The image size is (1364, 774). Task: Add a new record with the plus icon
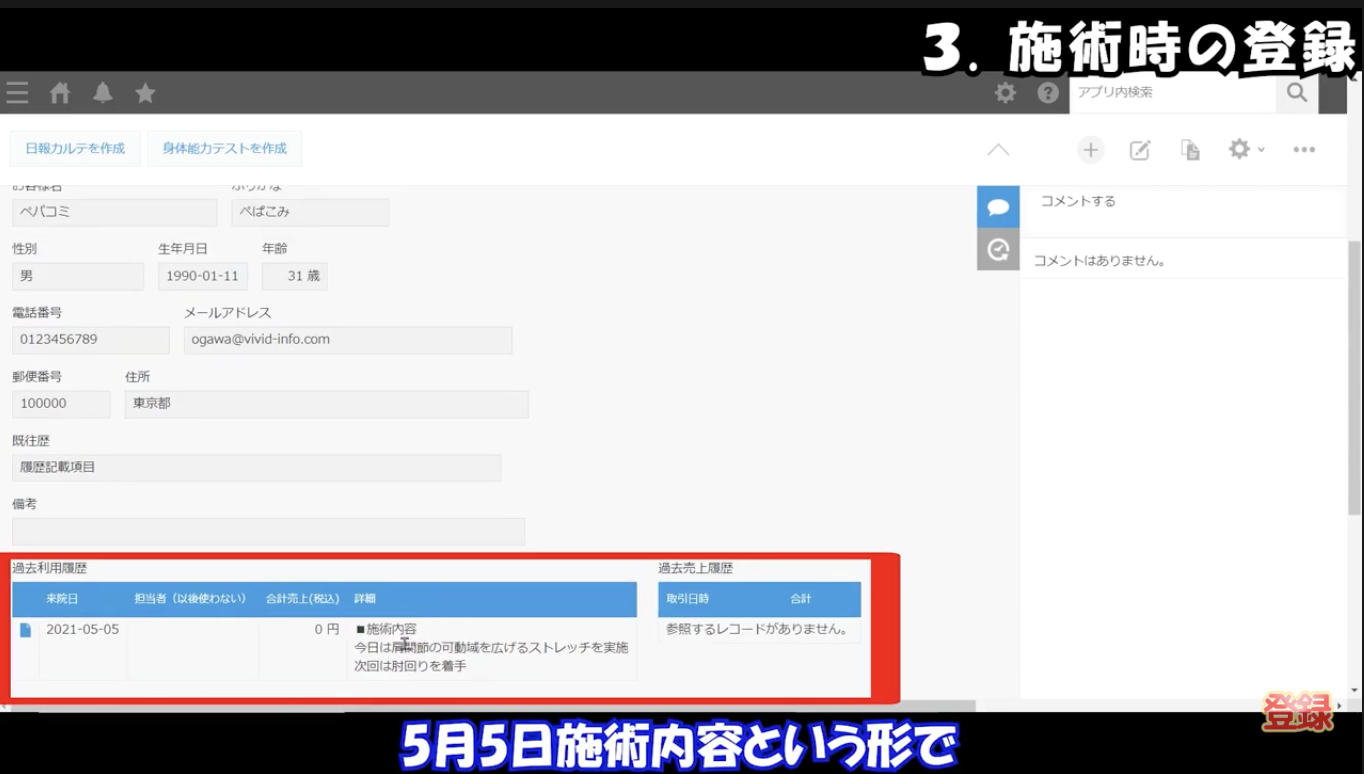pos(1090,149)
